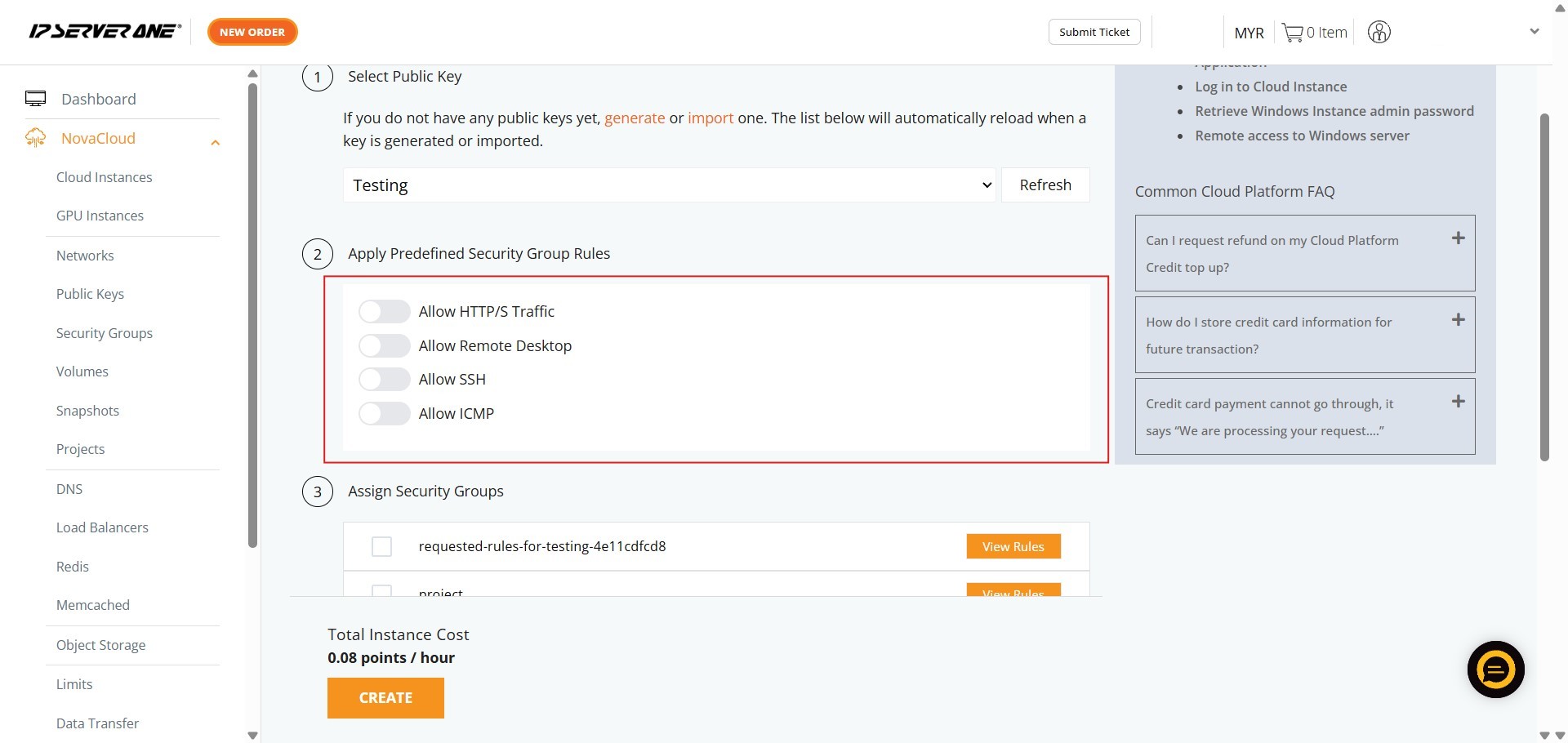Click the generate public key link
Screen dimensions: 1568x743
[x=634, y=118]
